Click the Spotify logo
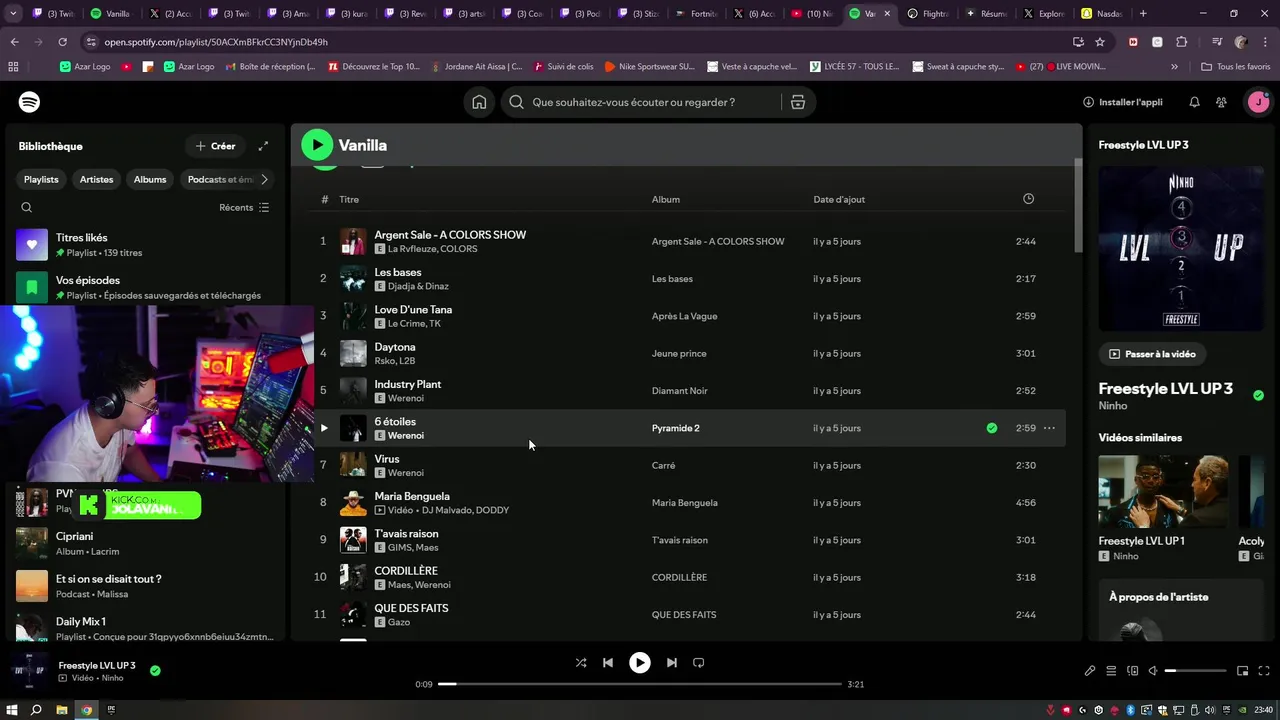This screenshot has height=720, width=1280. (29, 102)
